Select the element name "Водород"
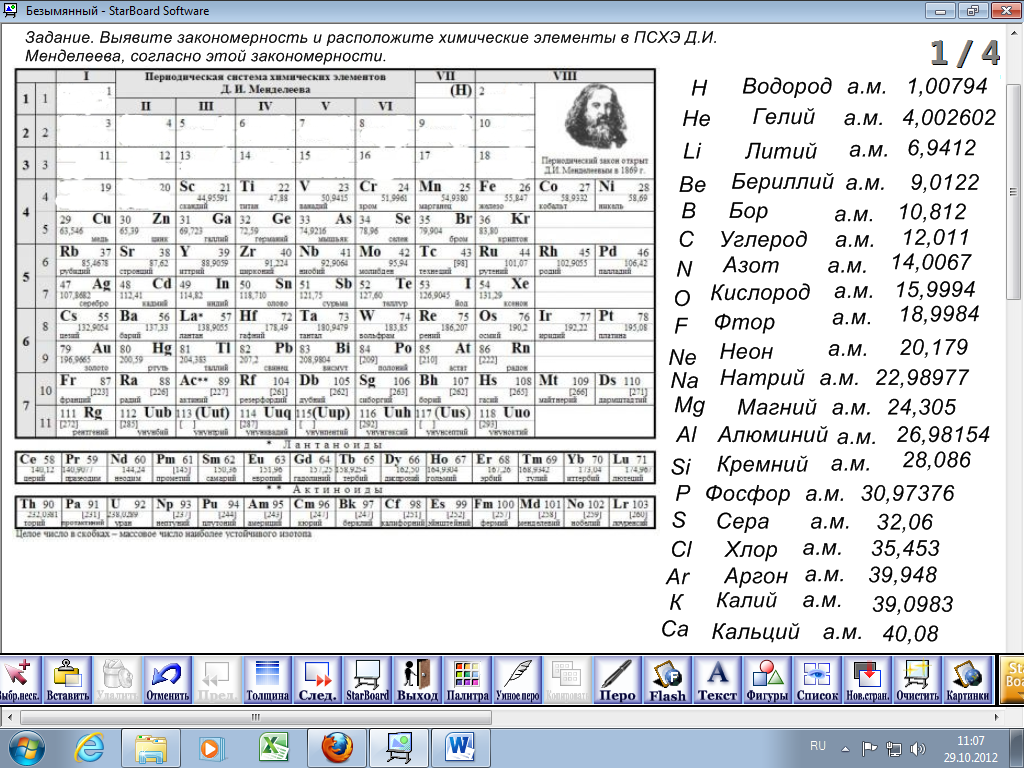This screenshot has width=1024, height=768. (x=786, y=86)
